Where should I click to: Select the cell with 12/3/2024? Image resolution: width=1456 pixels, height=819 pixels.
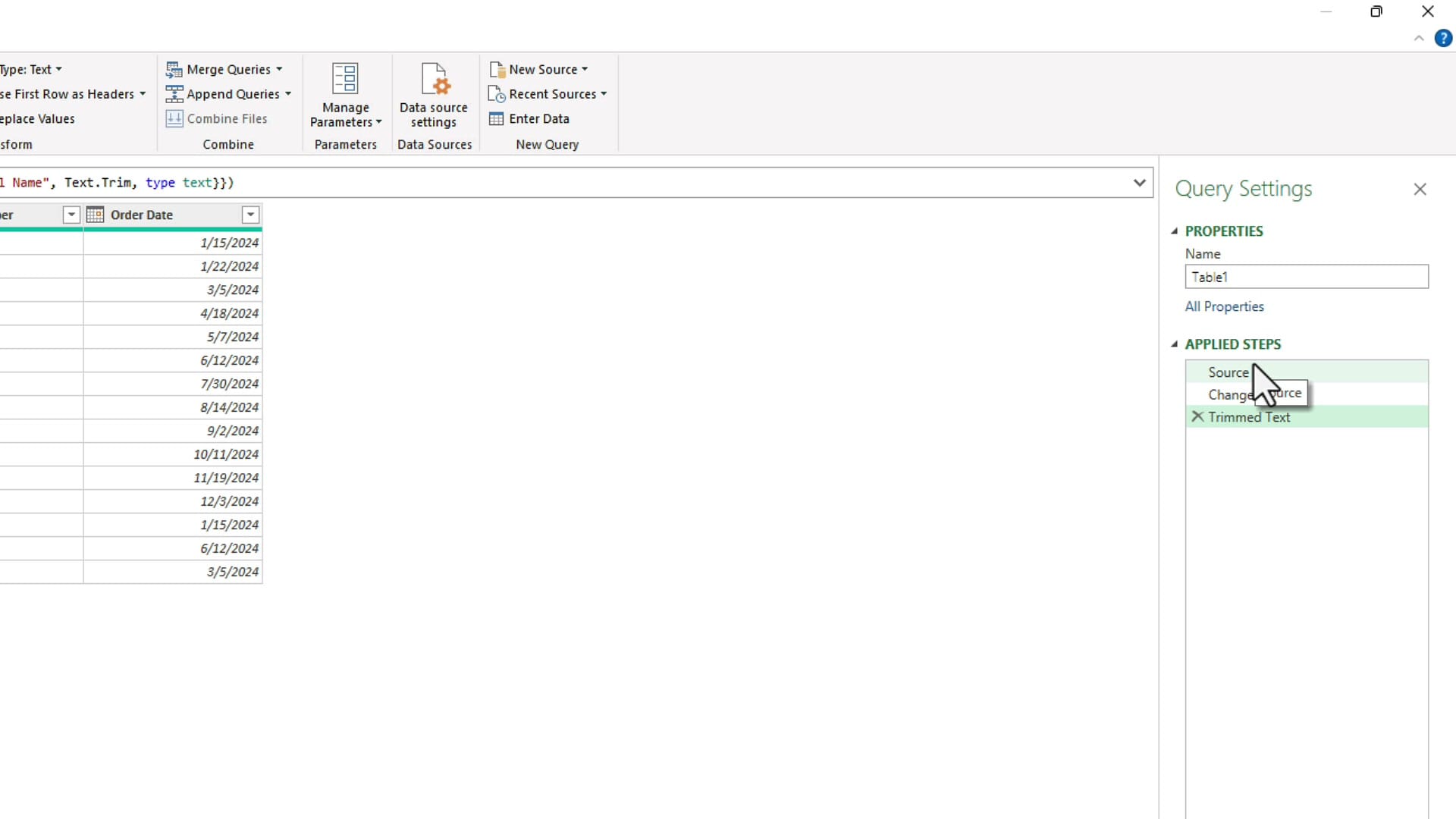click(172, 501)
